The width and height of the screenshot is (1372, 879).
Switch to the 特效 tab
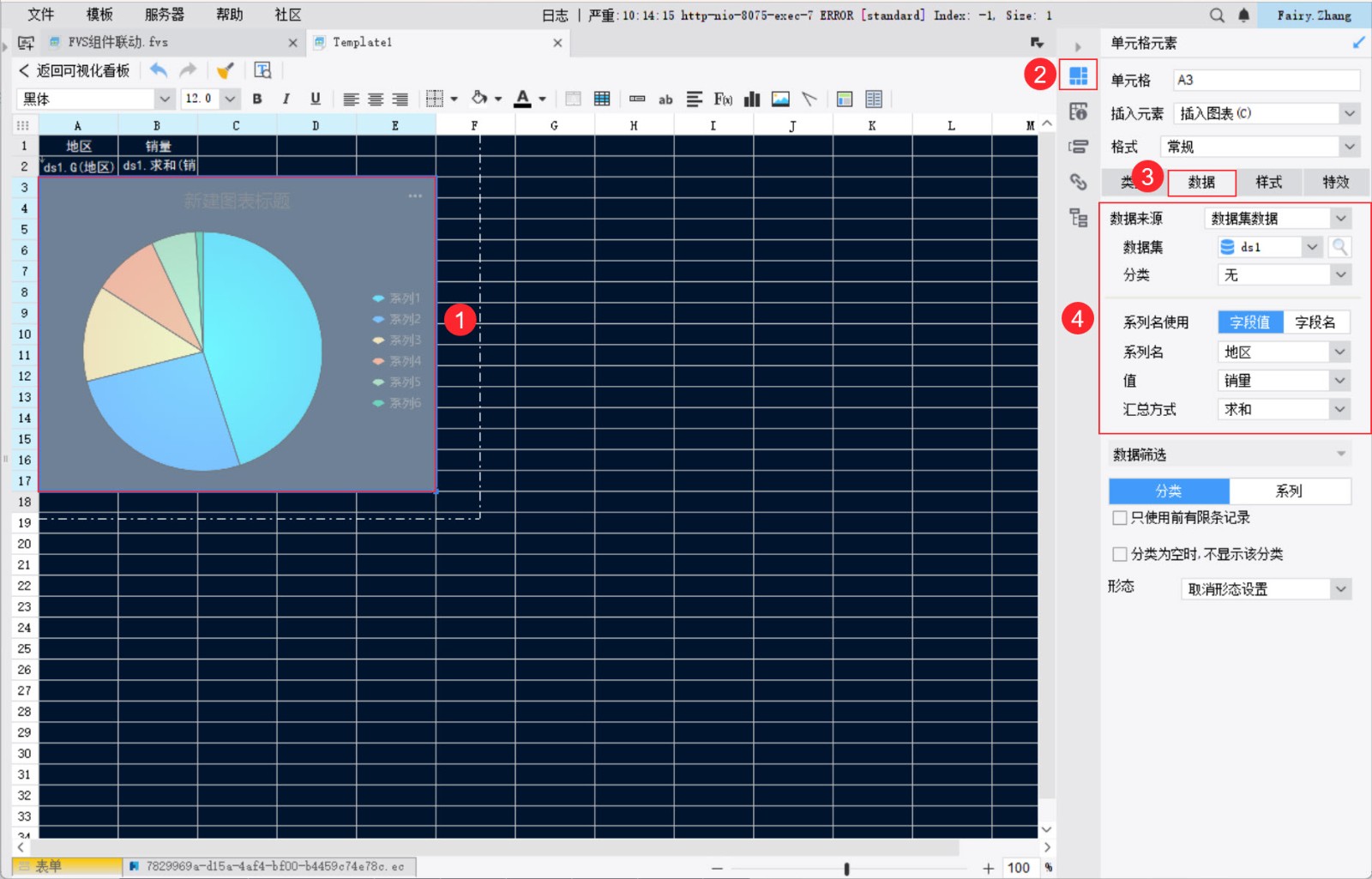point(1335,182)
